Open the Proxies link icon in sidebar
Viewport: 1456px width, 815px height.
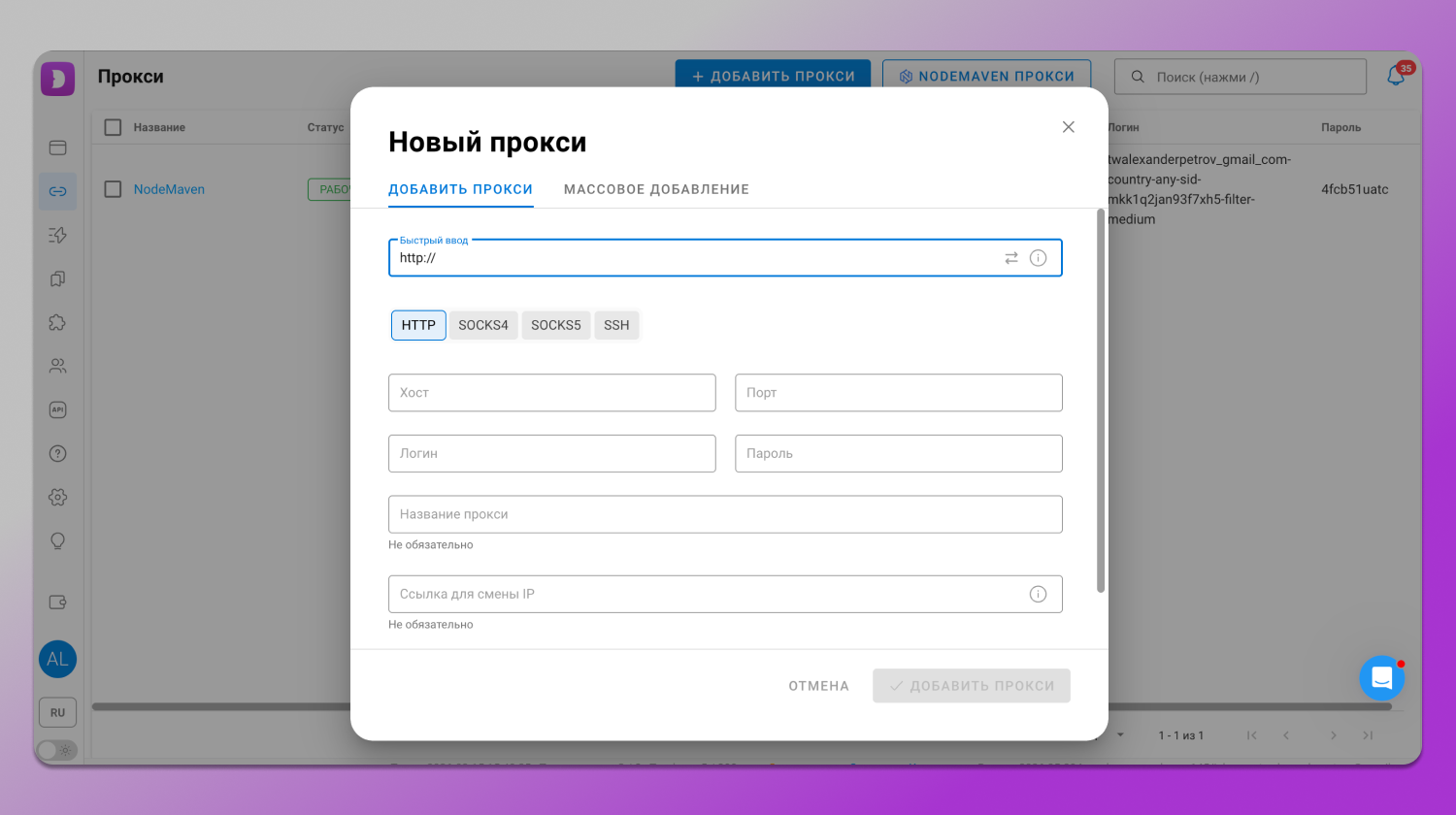pos(57,191)
